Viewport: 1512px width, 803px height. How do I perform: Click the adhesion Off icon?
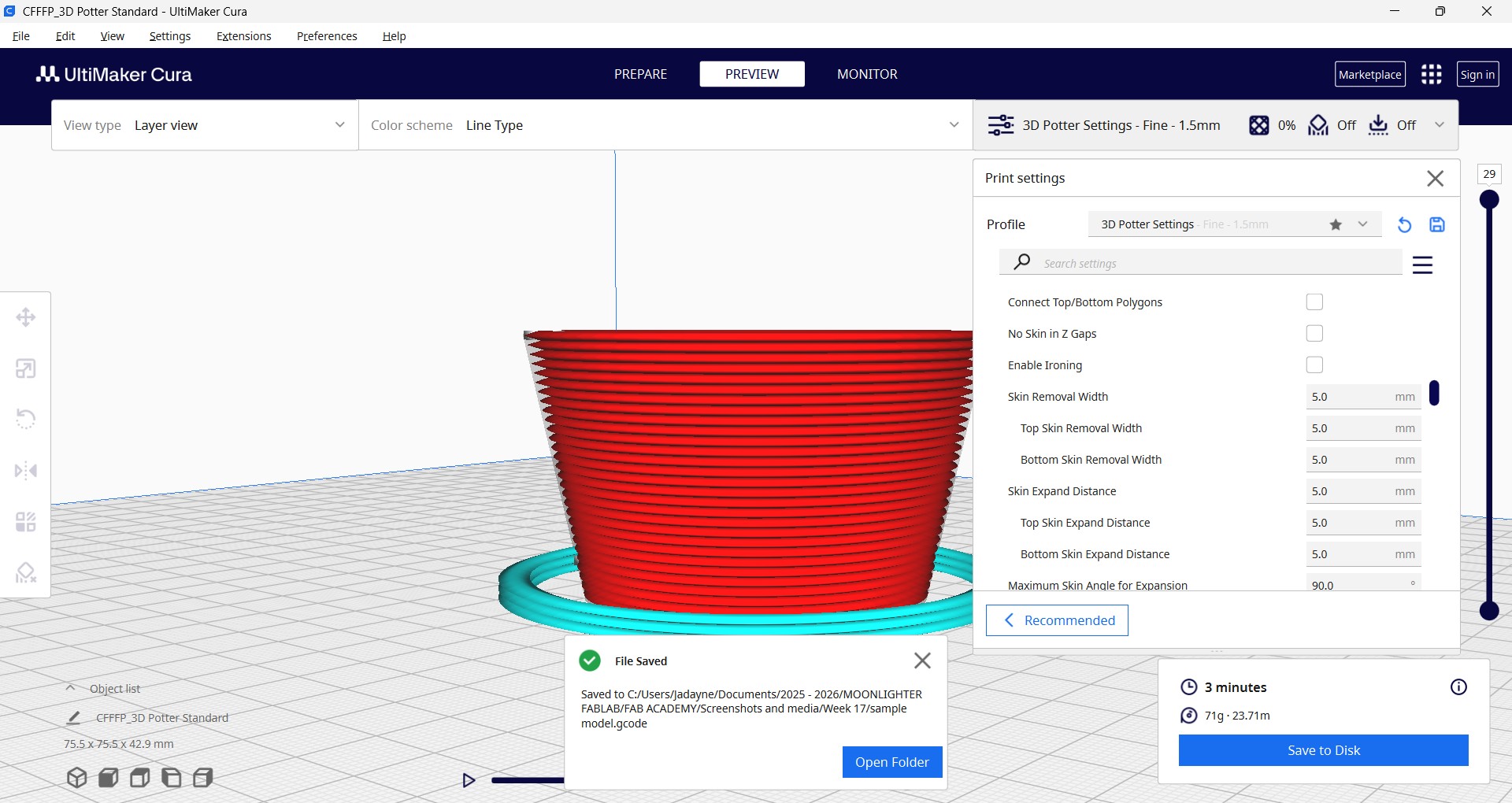point(1378,125)
